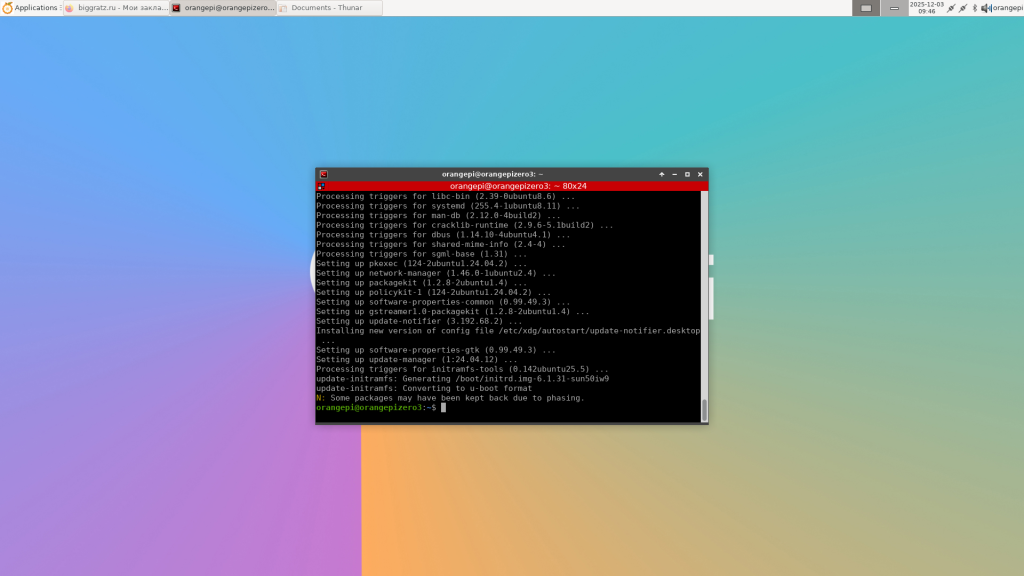The width and height of the screenshot is (1024, 576).
Task: Switch to the first workspace
Action: [x=866, y=8]
